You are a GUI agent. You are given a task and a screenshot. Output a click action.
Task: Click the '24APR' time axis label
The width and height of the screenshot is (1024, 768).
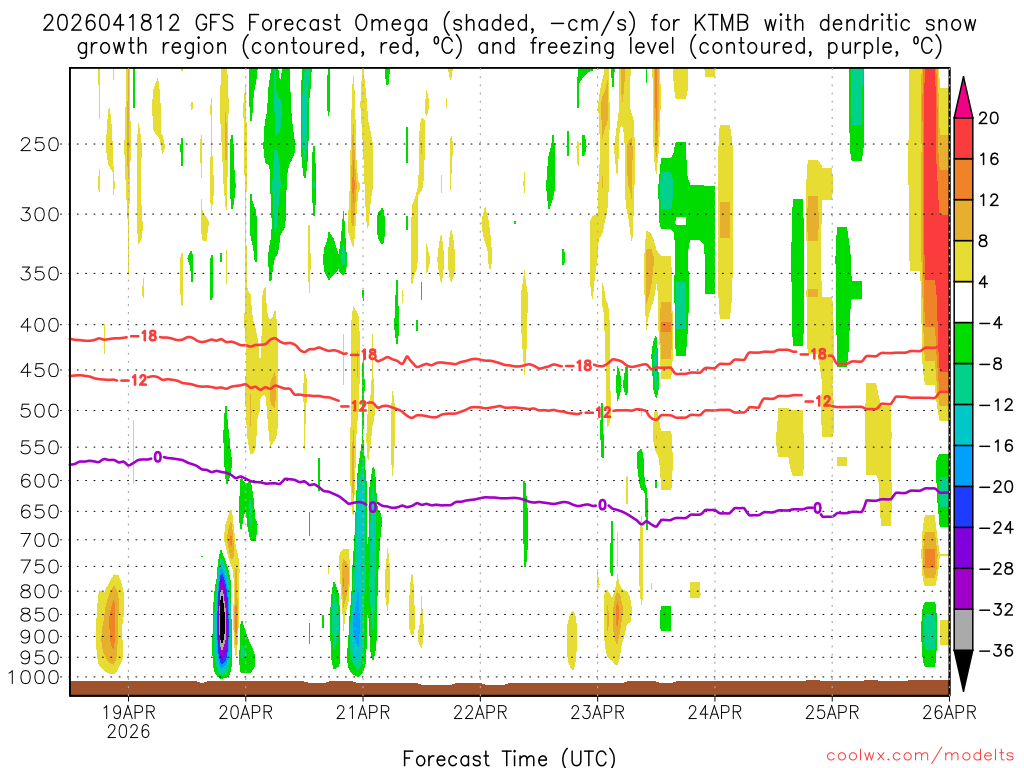point(714,712)
